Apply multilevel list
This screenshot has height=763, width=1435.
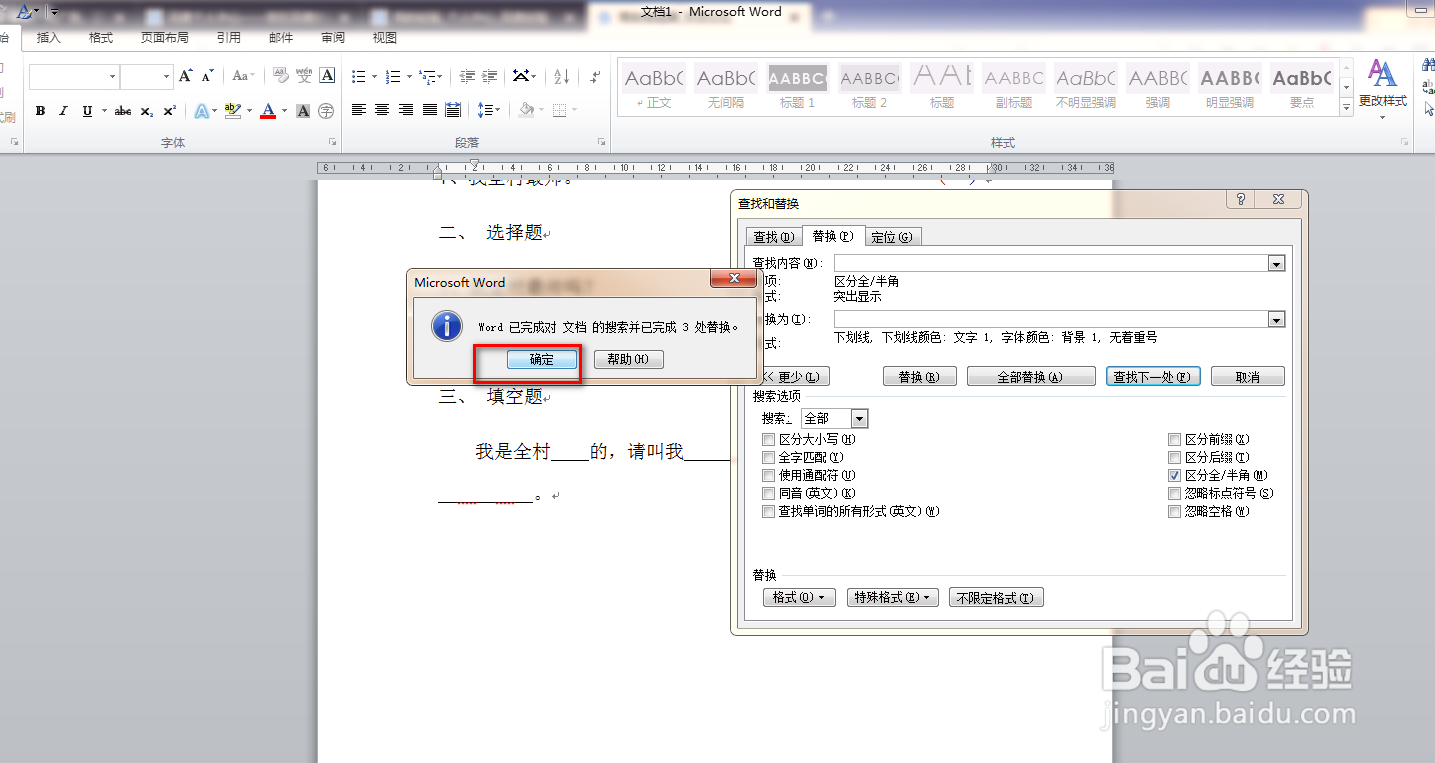click(427, 76)
